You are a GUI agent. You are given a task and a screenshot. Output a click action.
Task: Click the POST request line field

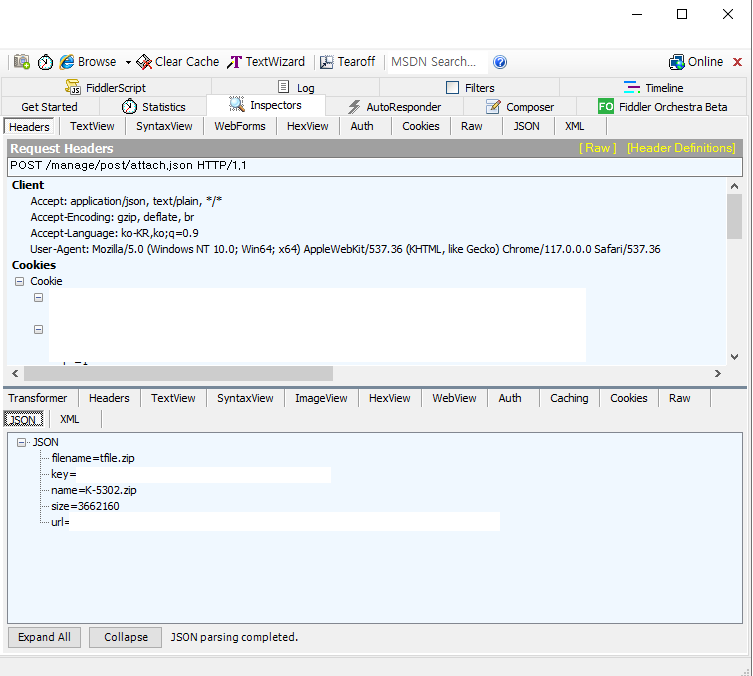coord(375,166)
